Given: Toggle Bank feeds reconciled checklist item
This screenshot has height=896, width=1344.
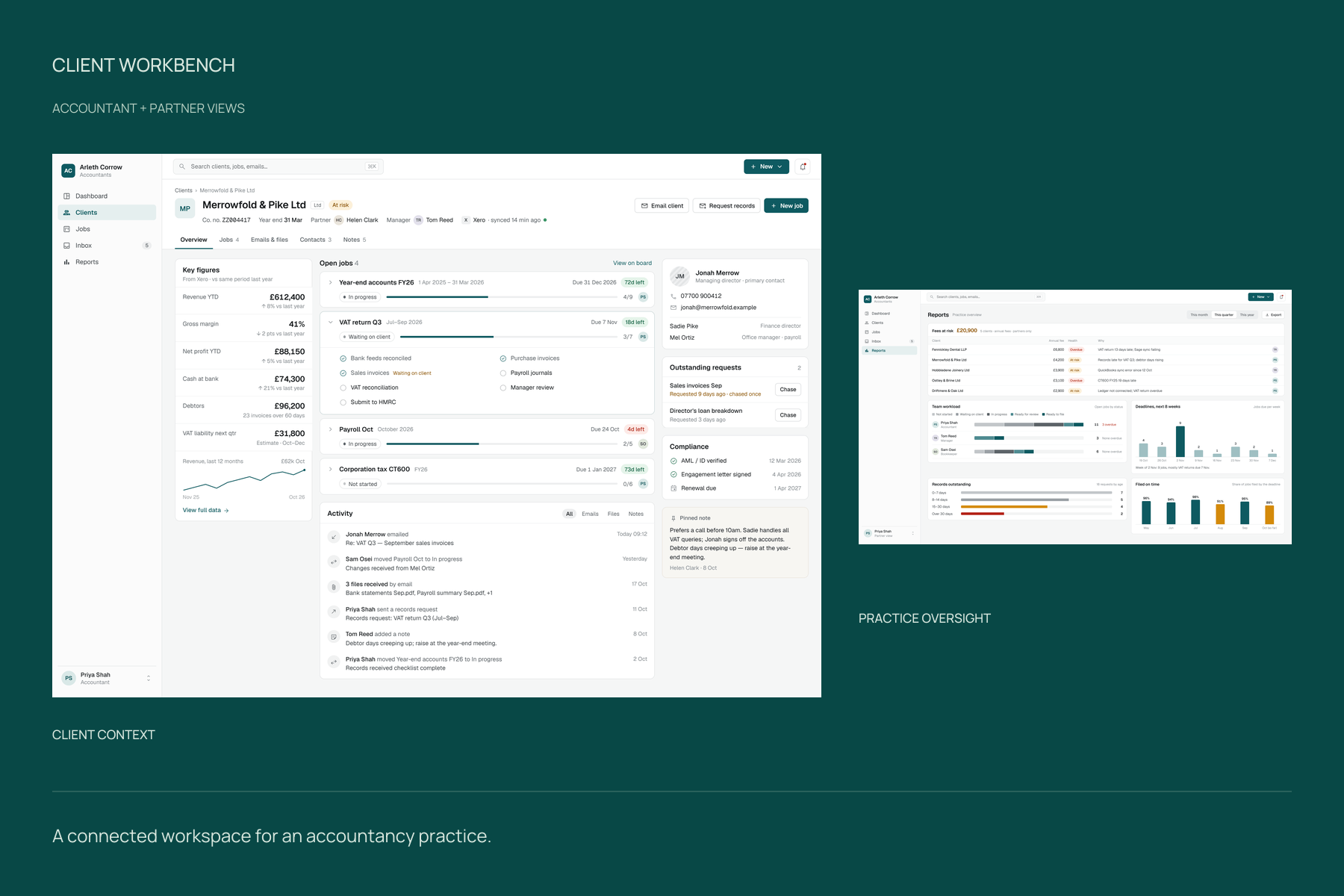Looking at the screenshot, I should [x=343, y=358].
